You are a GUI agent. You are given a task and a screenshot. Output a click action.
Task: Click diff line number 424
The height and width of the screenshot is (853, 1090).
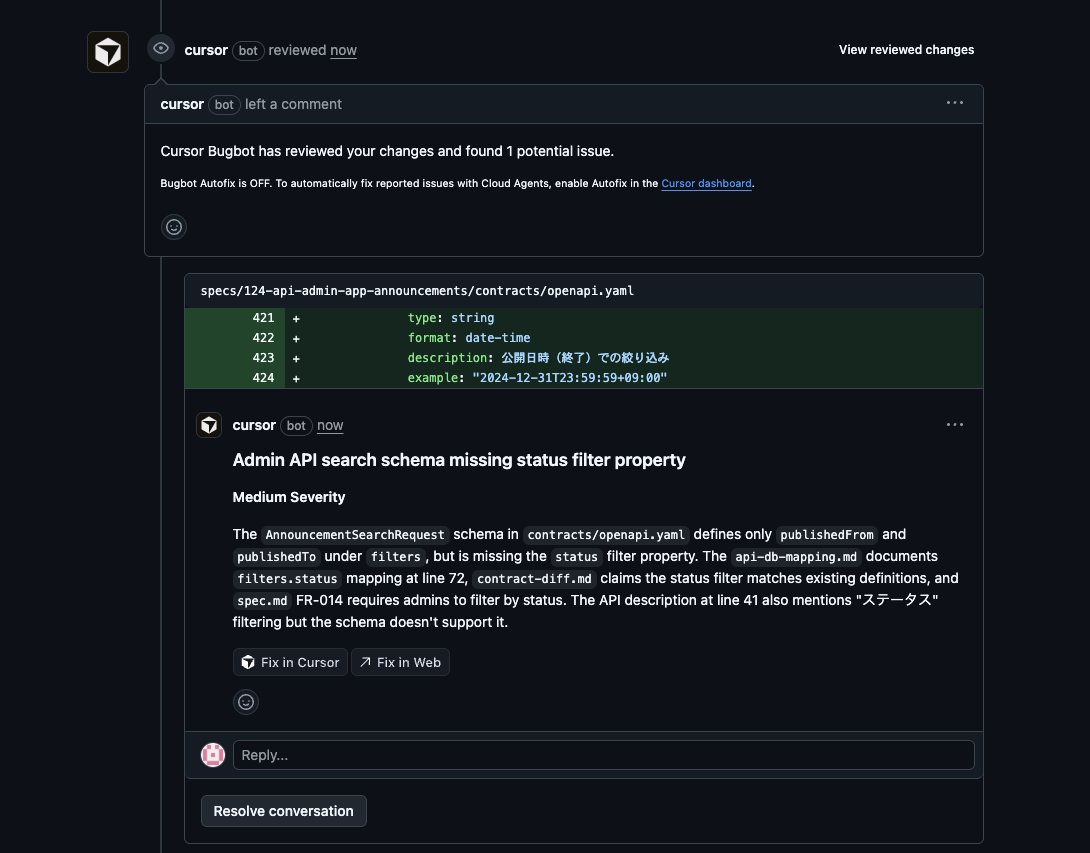click(x=263, y=378)
